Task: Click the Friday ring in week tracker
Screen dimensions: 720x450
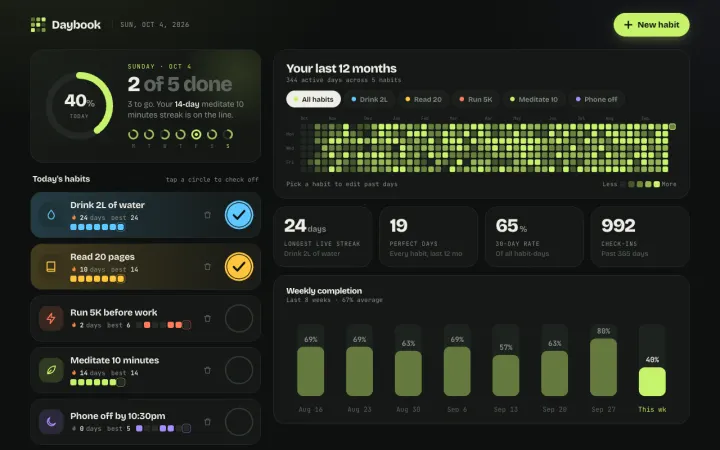Action: 196,135
